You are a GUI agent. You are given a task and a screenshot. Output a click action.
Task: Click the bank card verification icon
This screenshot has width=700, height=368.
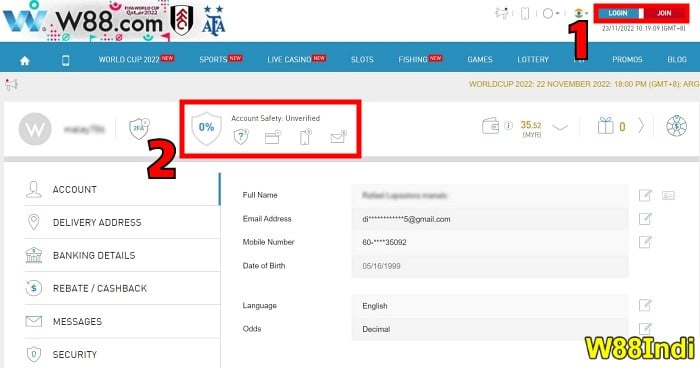tap(272, 137)
